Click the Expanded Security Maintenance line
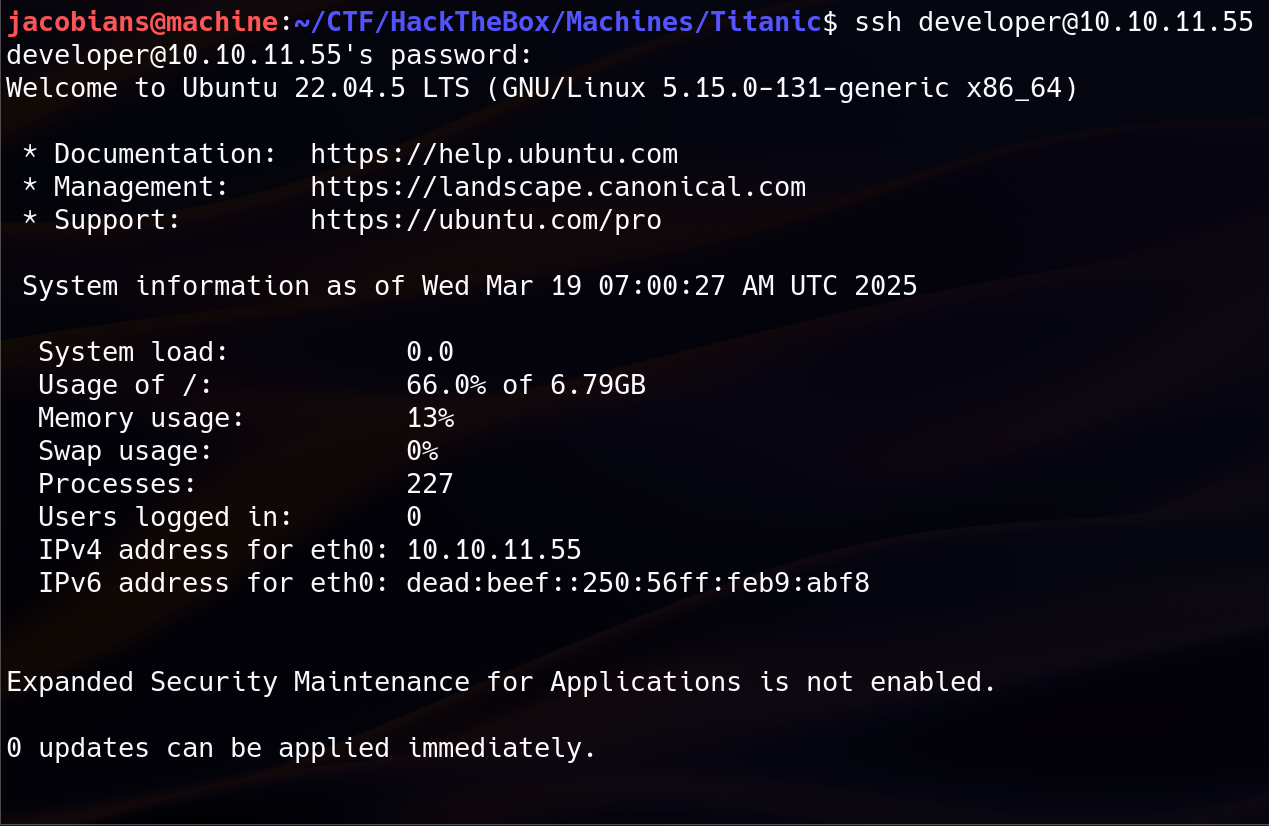The height and width of the screenshot is (826, 1269). tap(502, 682)
